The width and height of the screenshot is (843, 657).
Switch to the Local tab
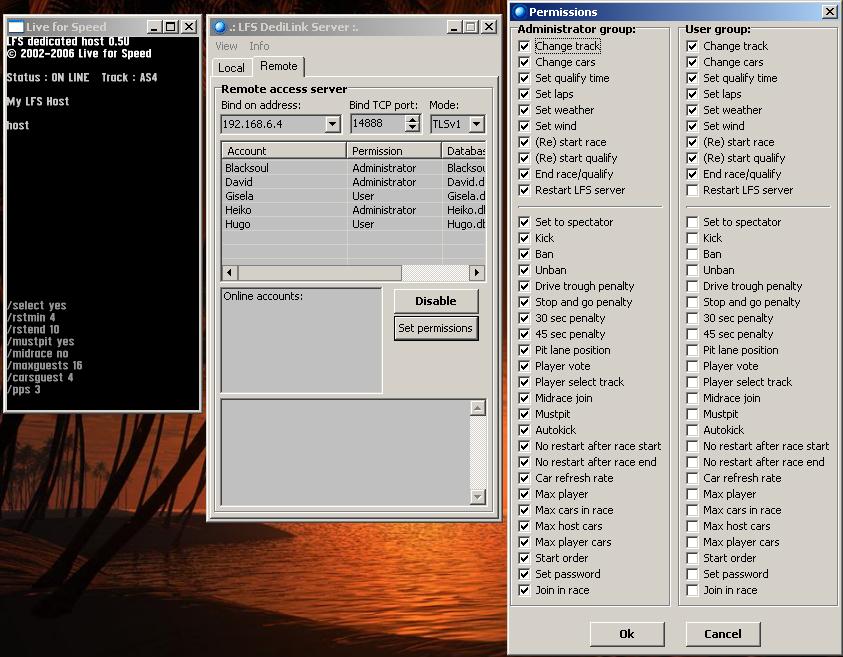(x=231, y=68)
